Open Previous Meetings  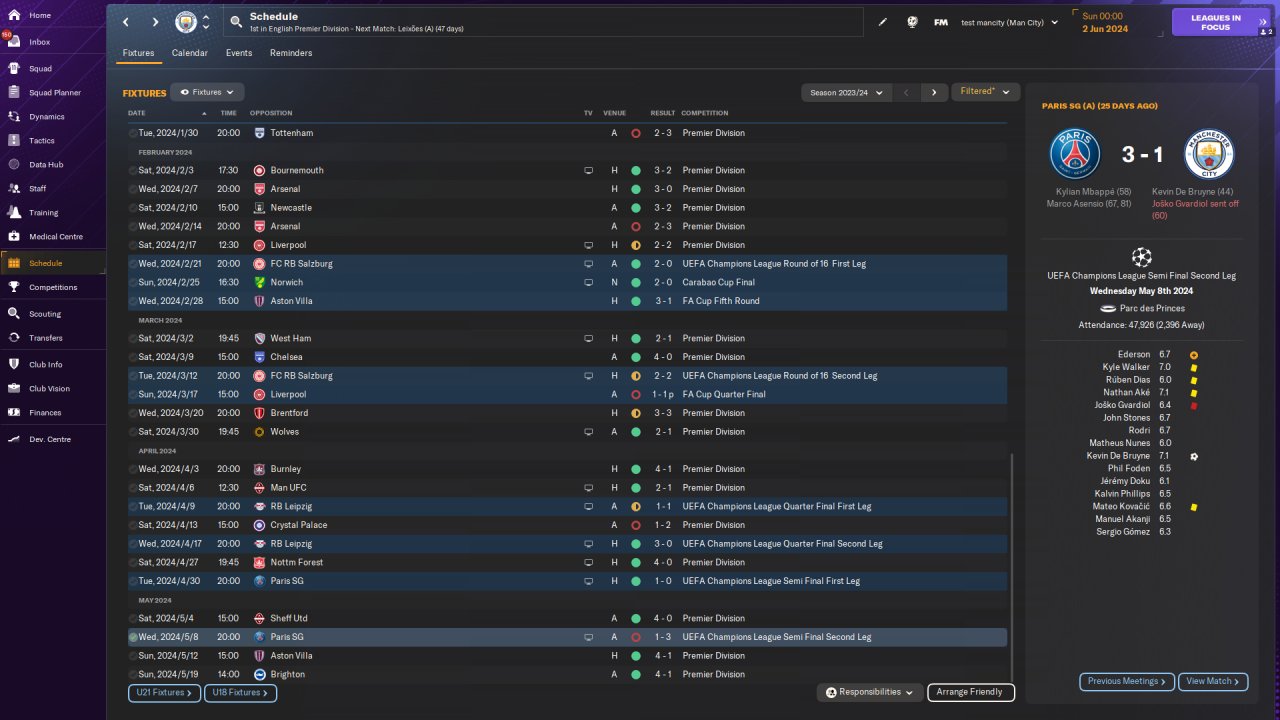tap(1126, 681)
